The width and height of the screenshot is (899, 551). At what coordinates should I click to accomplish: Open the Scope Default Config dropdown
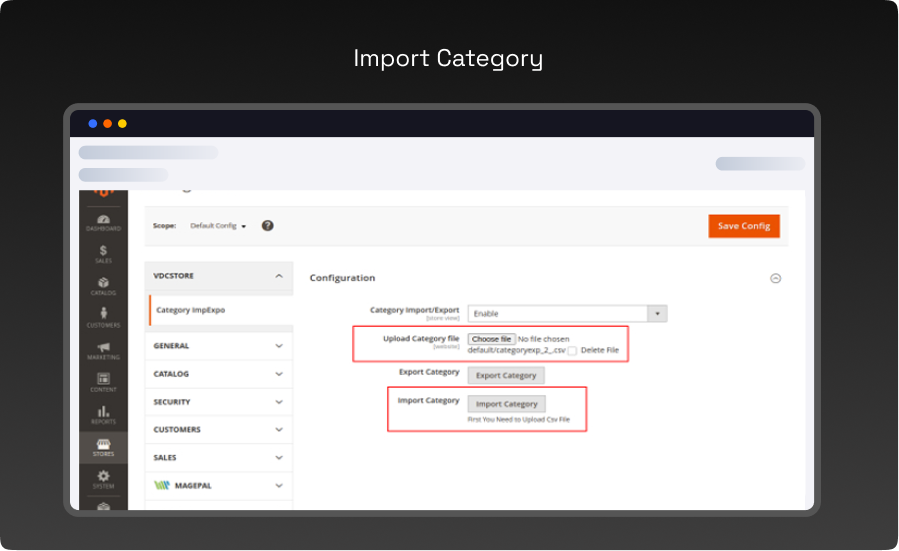(x=218, y=226)
